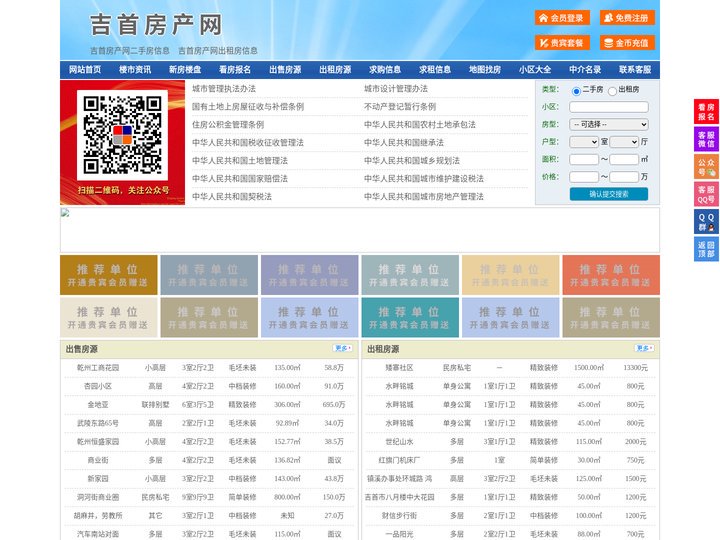Screen dimensions: 720x540
Task: Click the 返回顶部 back-to-top icon
Action: coord(706,249)
